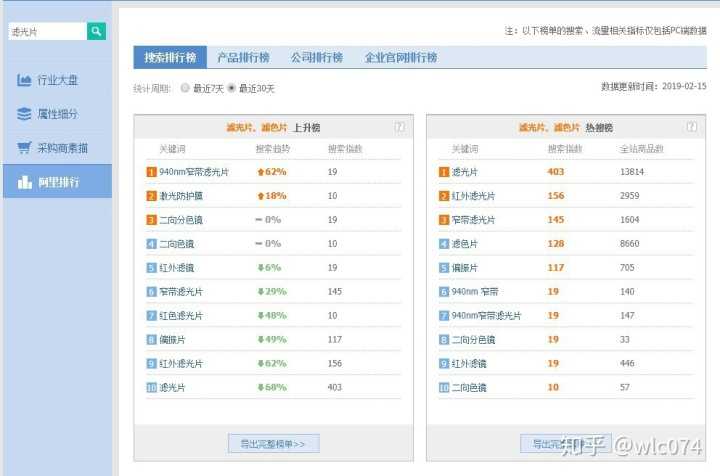This screenshot has height=476, width=720.
Task: Open 行业大盘 chart icon in sidebar
Action: (x=24, y=80)
